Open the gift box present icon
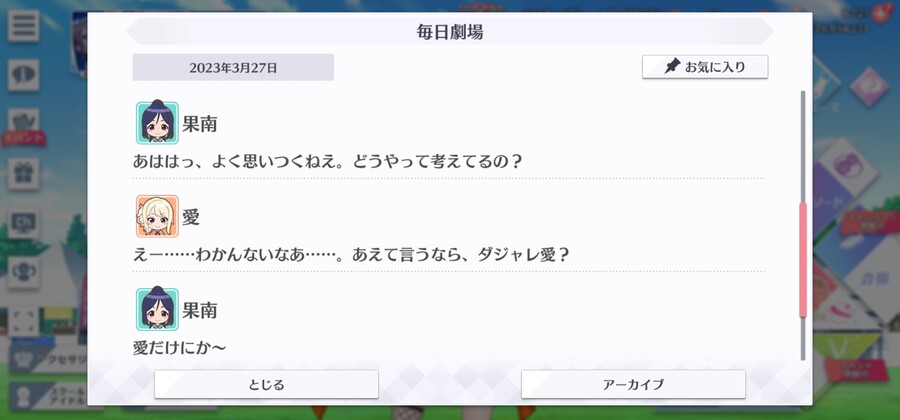The height and width of the screenshot is (420, 900). coord(24,174)
